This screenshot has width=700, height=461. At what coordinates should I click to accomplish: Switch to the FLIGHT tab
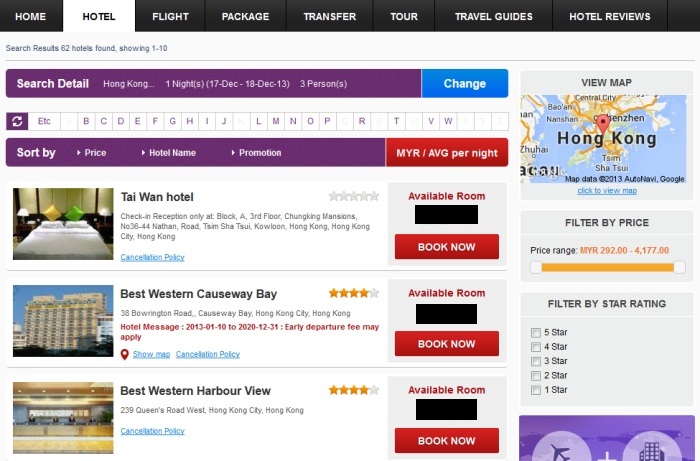point(170,17)
